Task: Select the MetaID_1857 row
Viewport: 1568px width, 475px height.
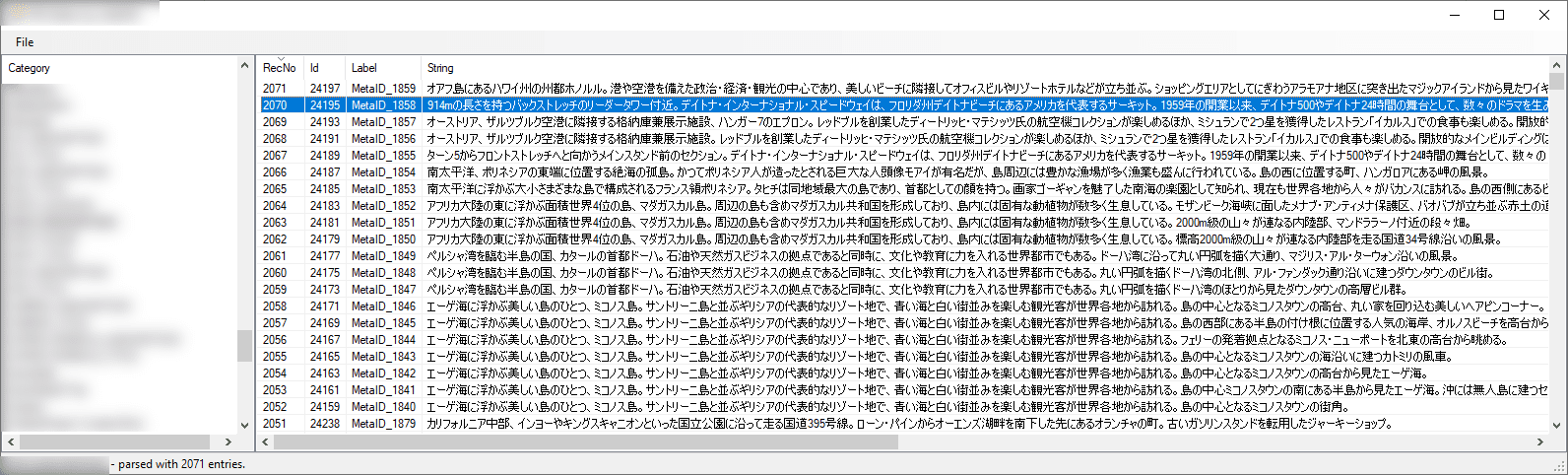Action: pos(903,122)
